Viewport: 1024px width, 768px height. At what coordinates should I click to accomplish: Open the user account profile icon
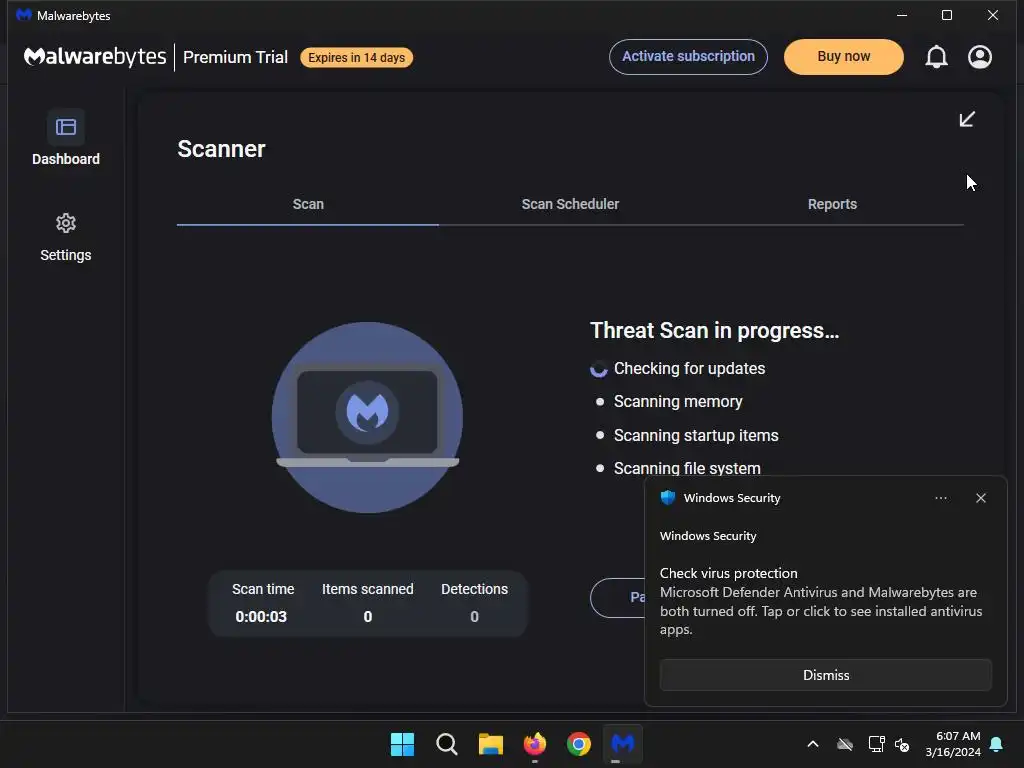(980, 57)
